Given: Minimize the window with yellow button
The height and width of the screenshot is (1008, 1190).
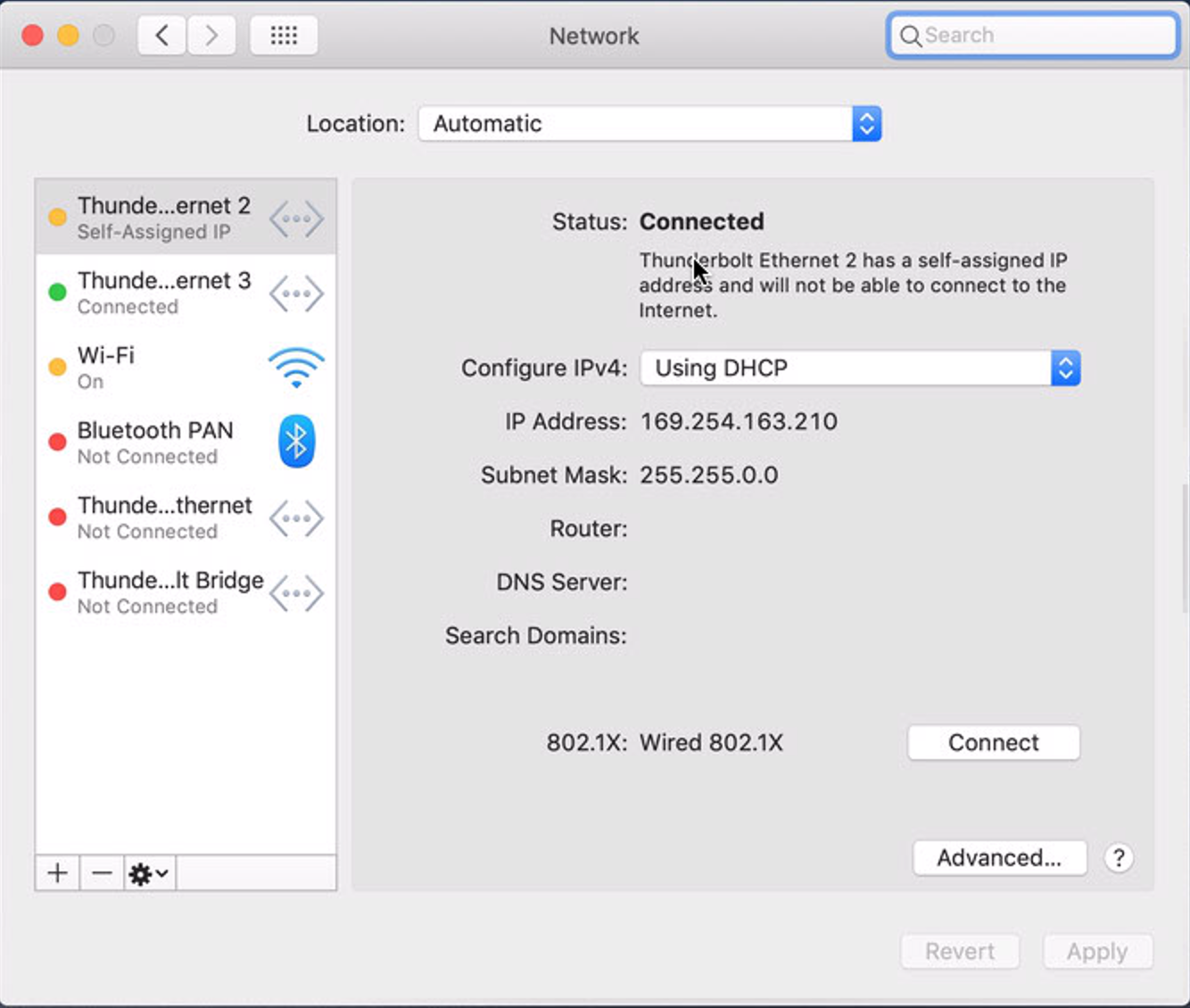Looking at the screenshot, I should 69,36.
